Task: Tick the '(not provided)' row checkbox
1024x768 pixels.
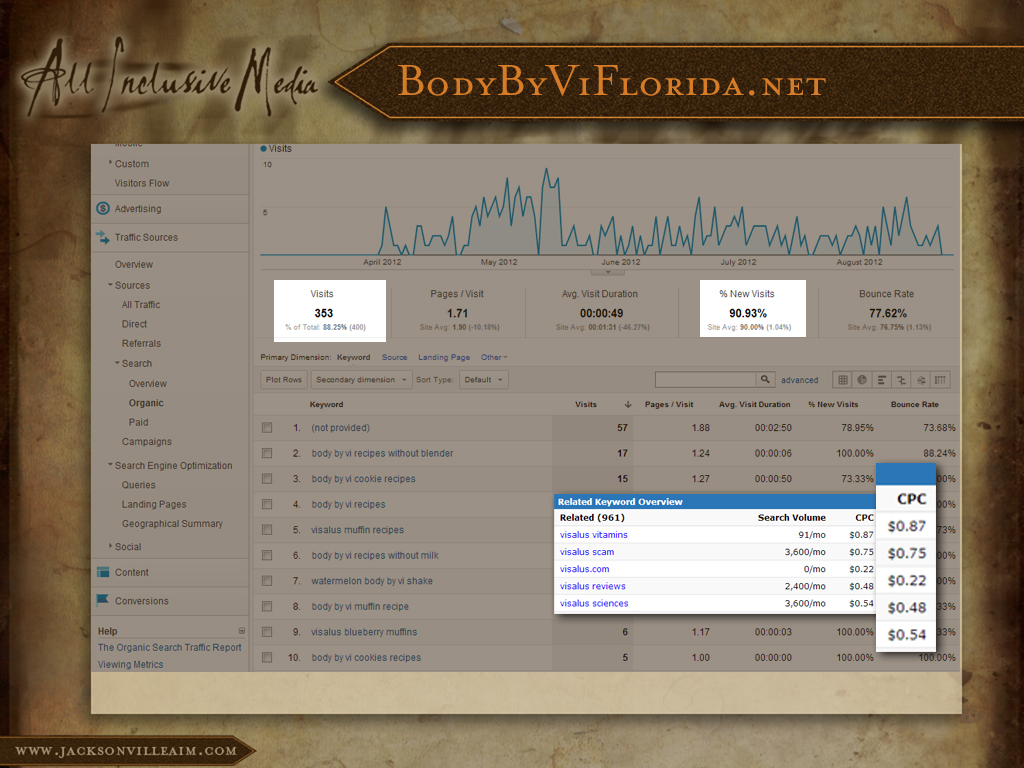Action: tap(267, 428)
